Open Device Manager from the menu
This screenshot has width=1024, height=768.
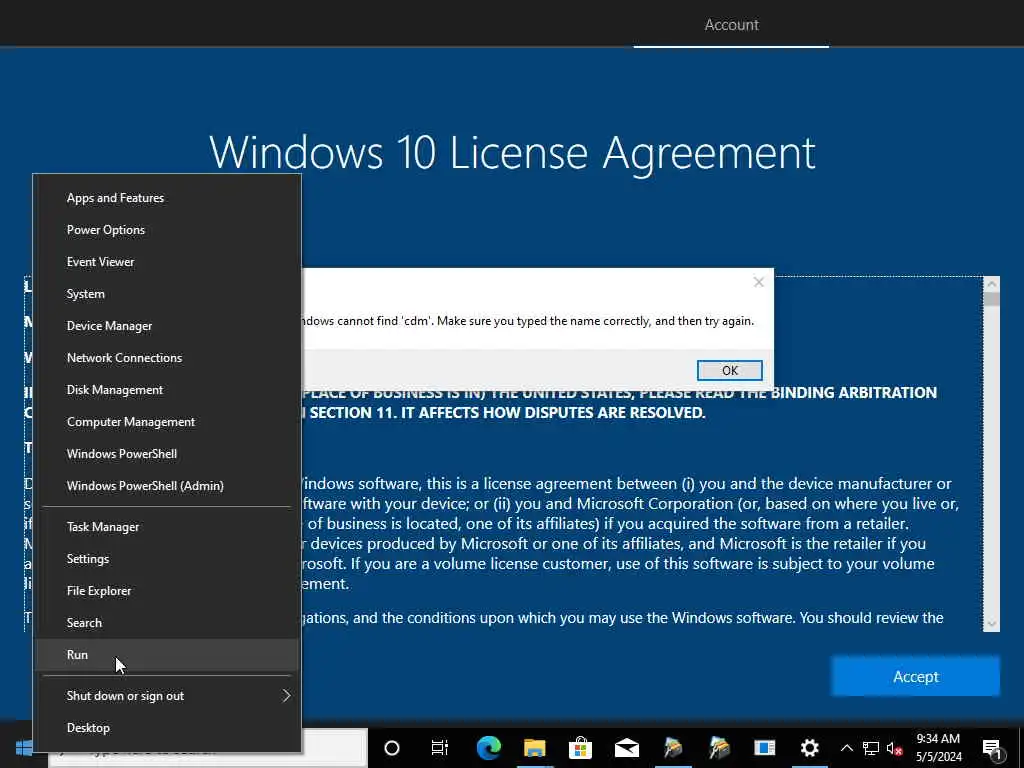tap(167, 326)
